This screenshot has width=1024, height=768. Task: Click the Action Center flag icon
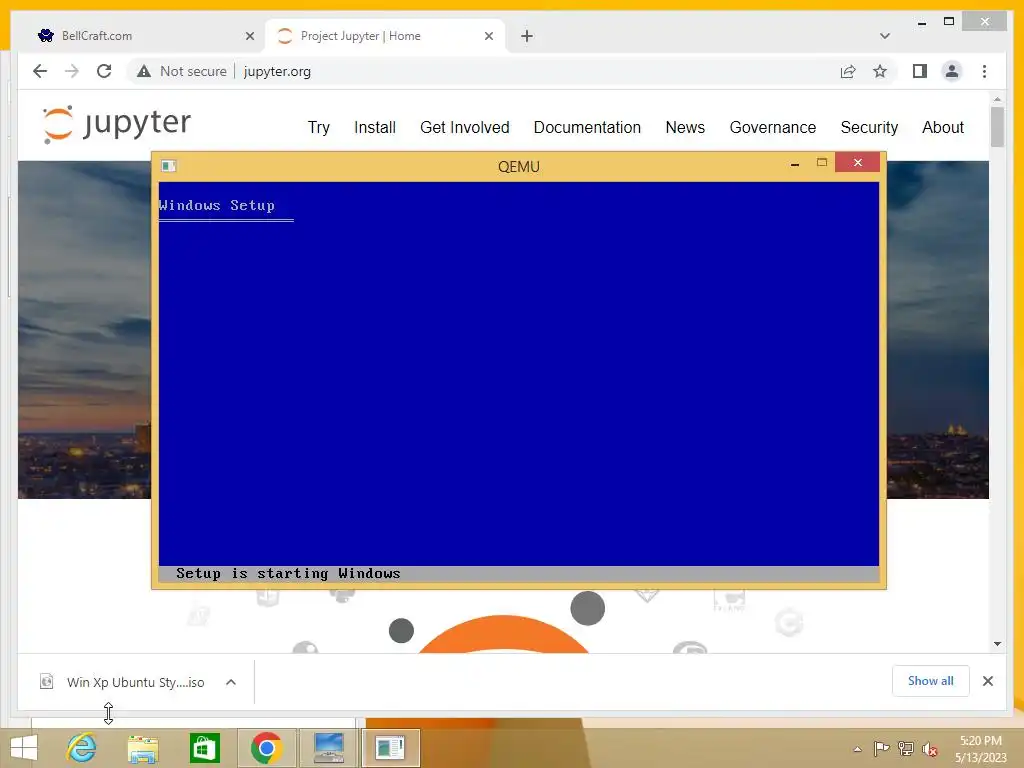coord(881,749)
